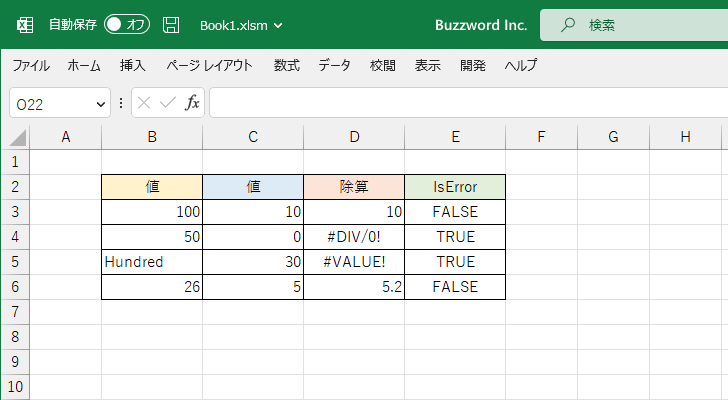Click the enter checkmark icon in formula bar
This screenshot has height=400, width=728.
pyautogui.click(x=168, y=102)
